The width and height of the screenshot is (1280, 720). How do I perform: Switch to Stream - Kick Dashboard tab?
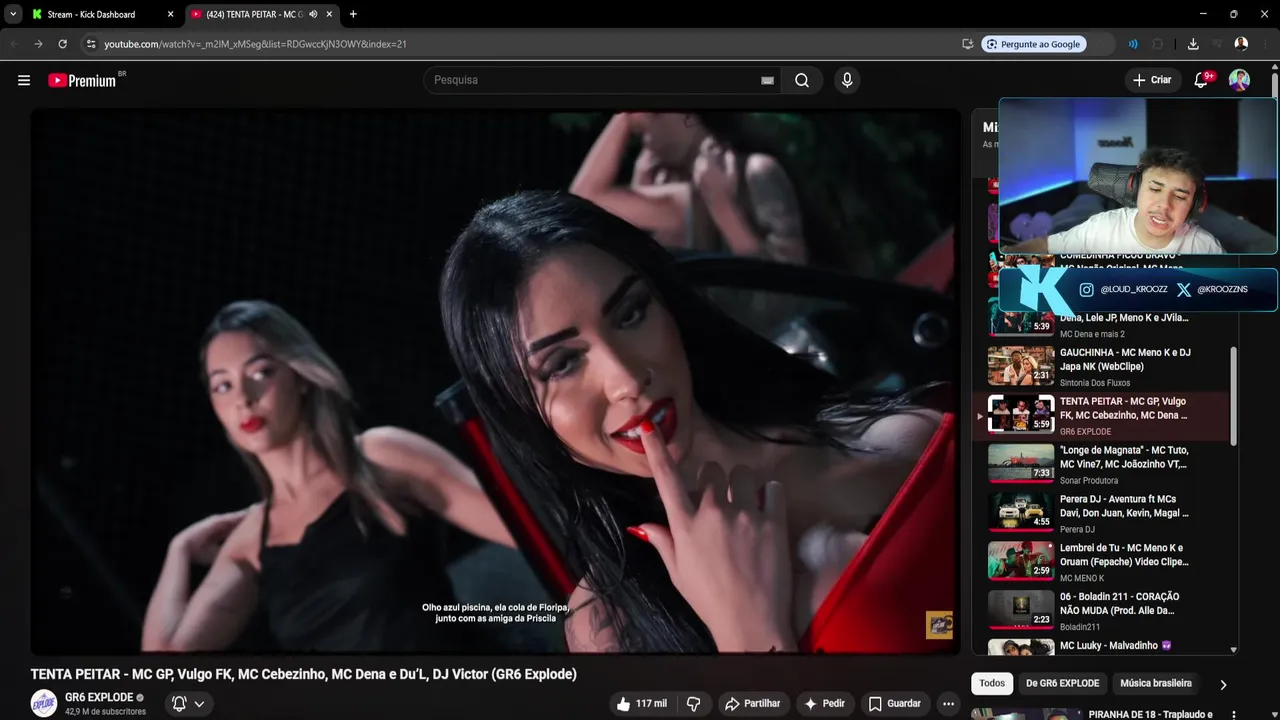point(102,14)
